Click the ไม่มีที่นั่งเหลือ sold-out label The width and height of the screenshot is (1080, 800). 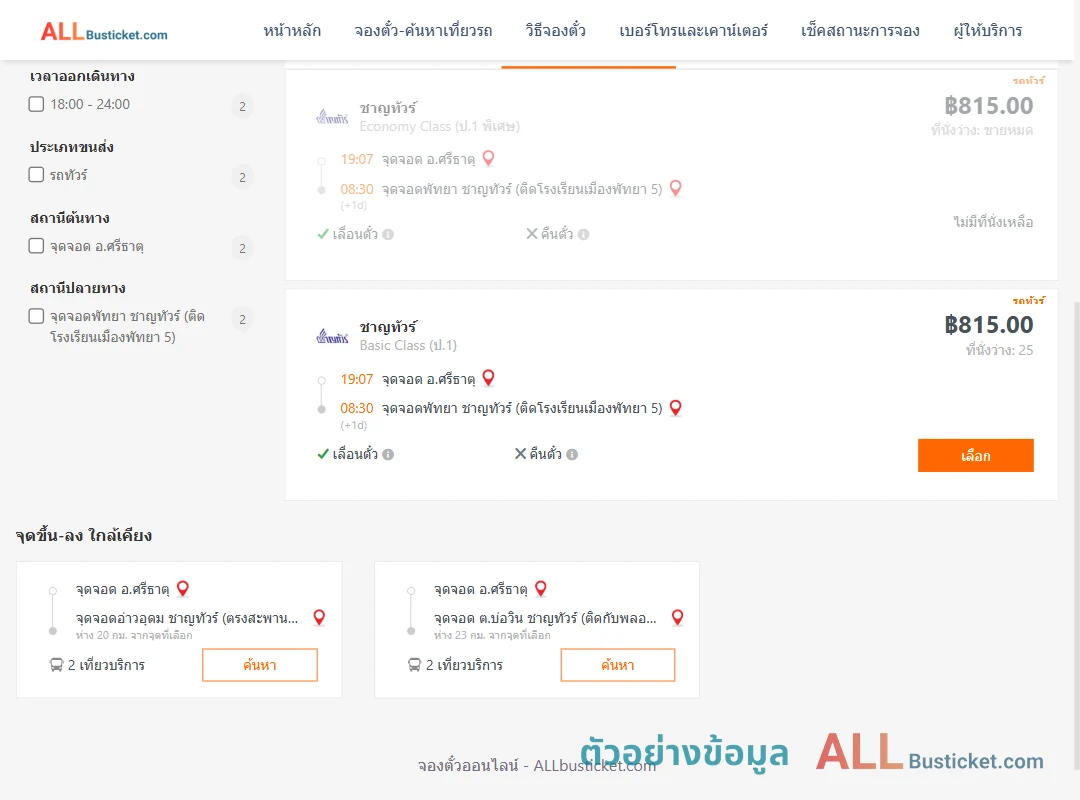pos(993,222)
